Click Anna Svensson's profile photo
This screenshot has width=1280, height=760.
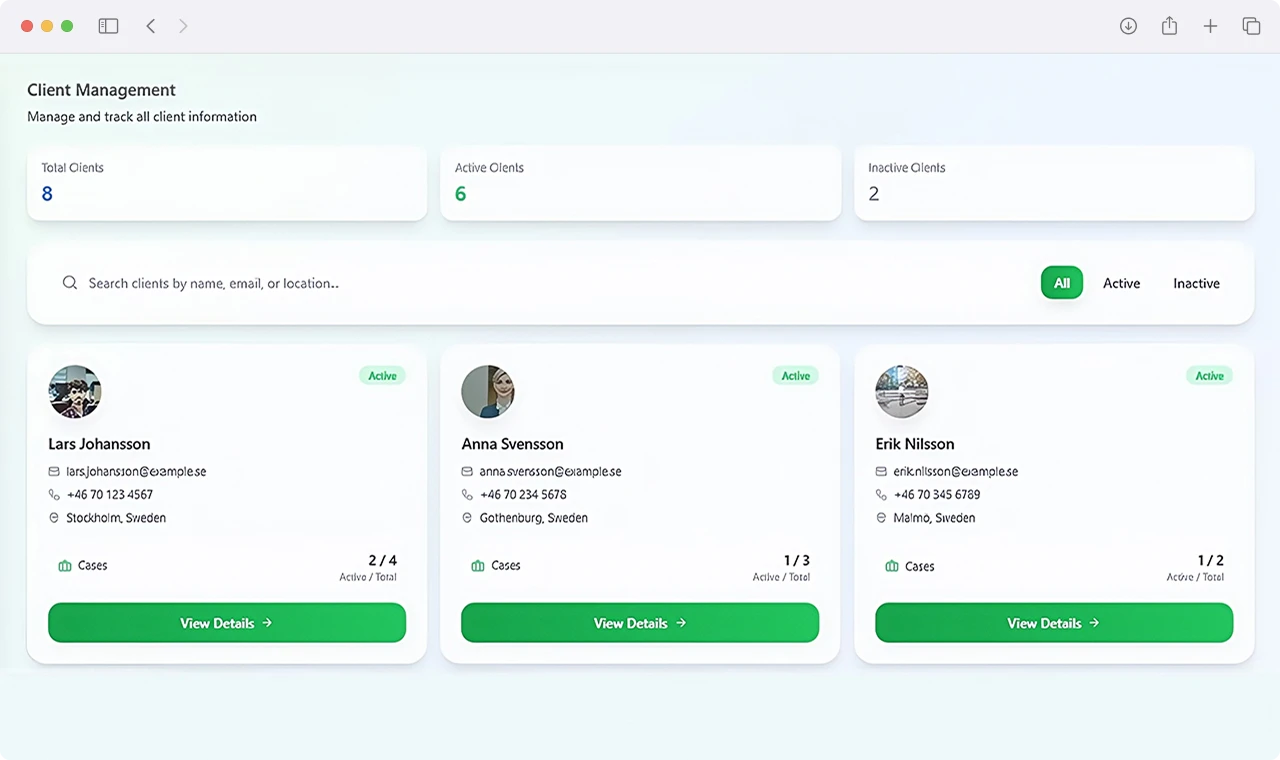488,392
